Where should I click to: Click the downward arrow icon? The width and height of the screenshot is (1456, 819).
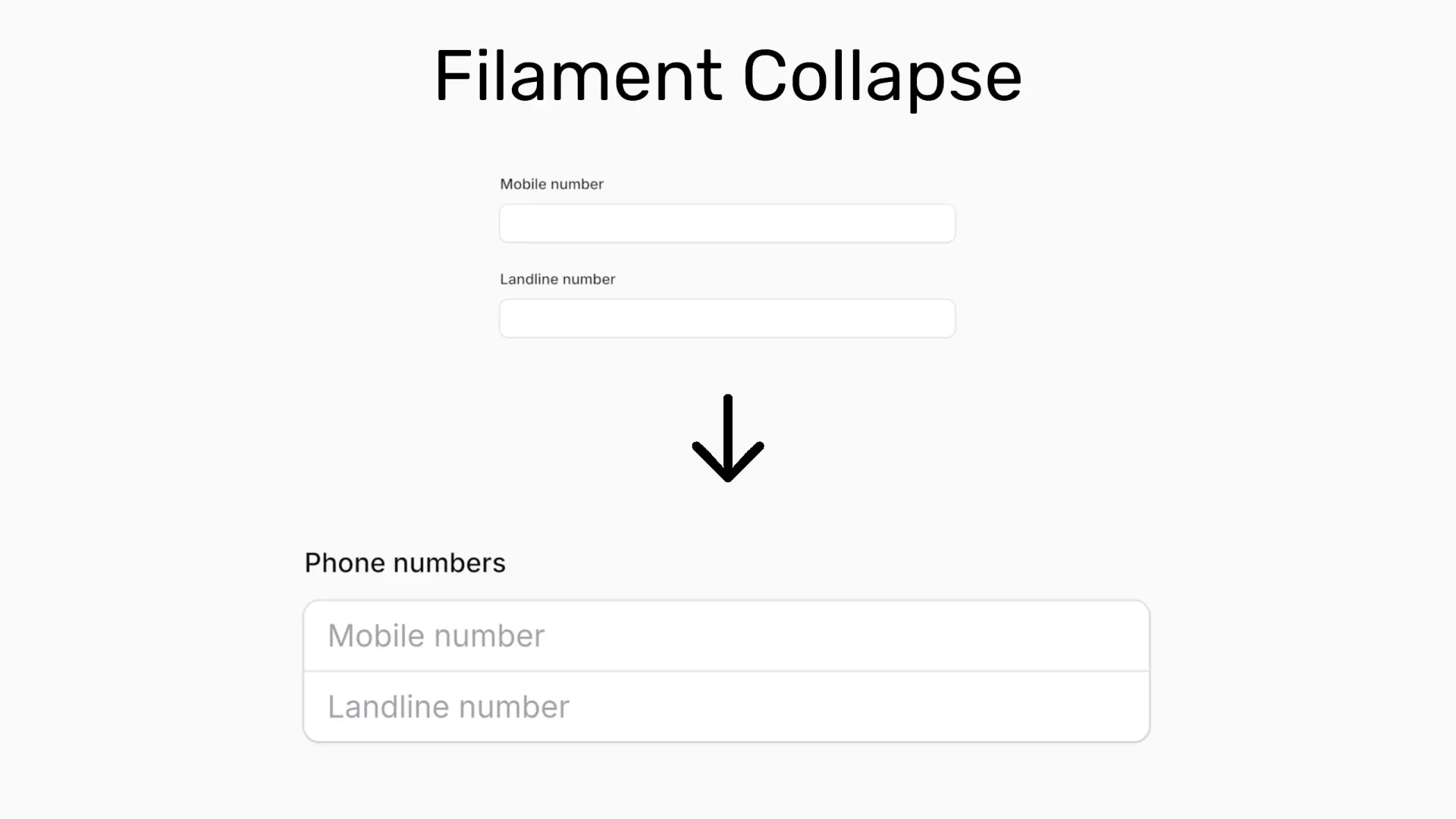pos(728,438)
